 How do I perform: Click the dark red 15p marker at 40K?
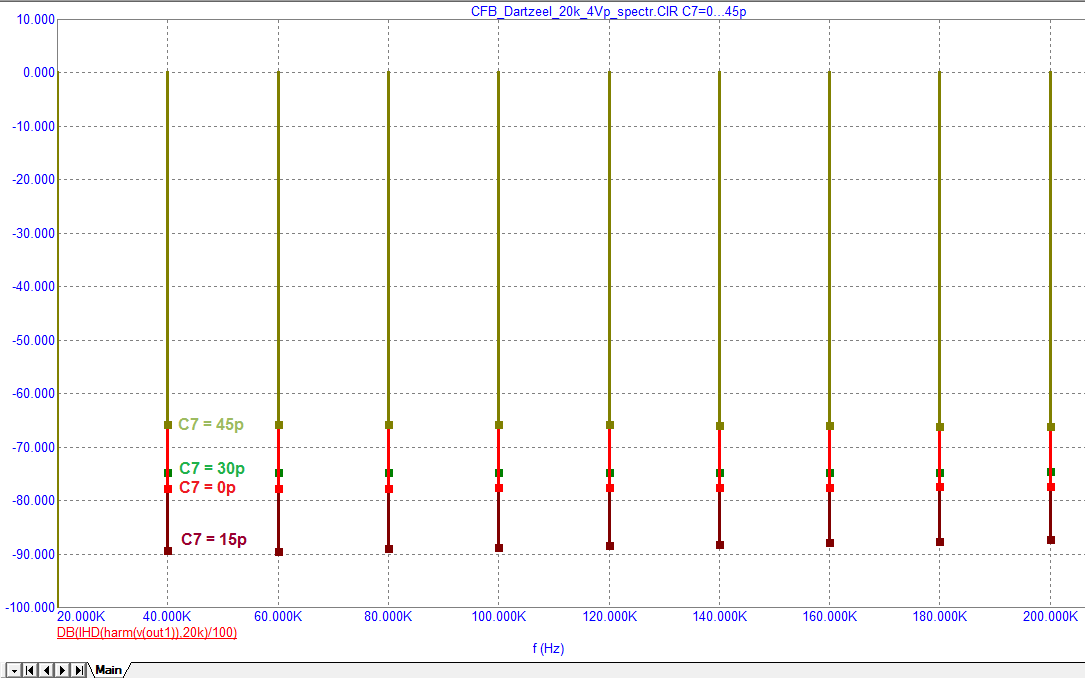click(167, 551)
